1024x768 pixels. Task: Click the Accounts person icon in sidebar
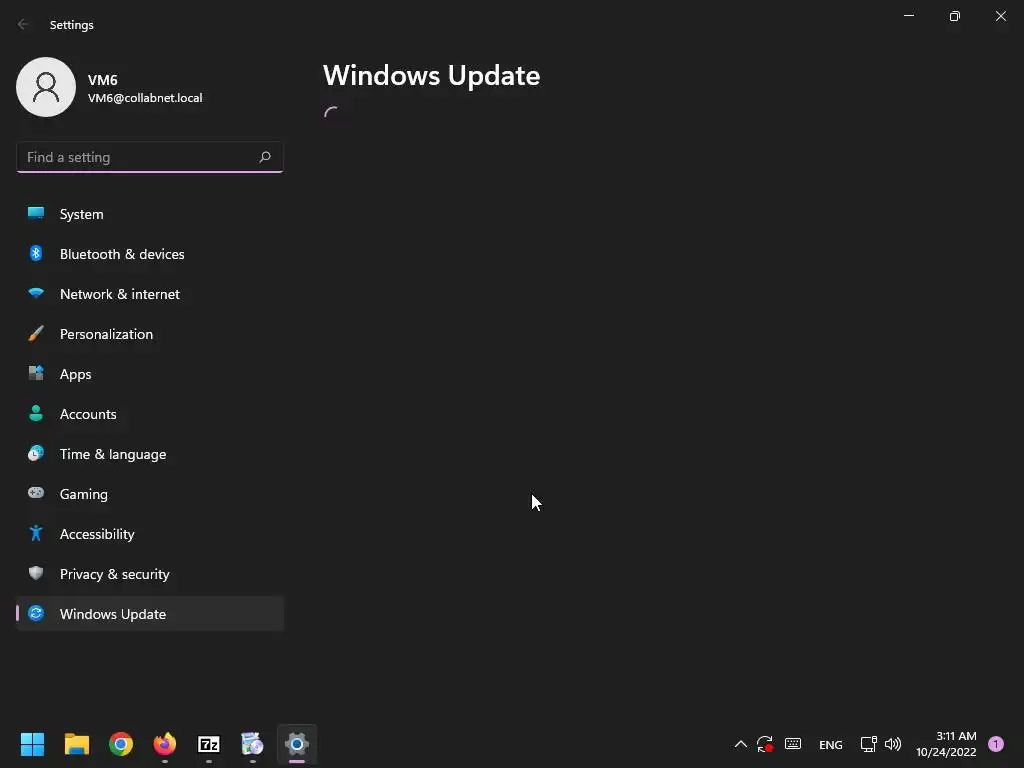pos(36,413)
